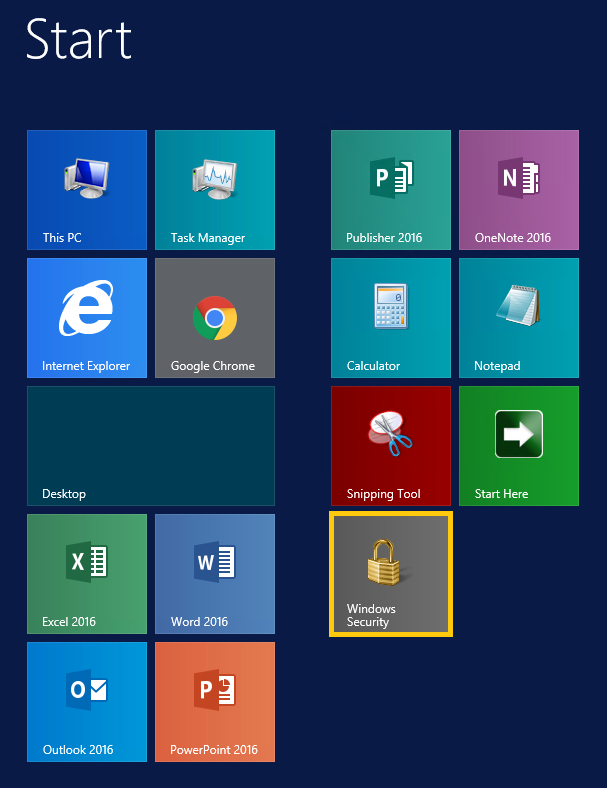Image resolution: width=607 pixels, height=788 pixels.
Task: Open Internet Explorer tile
Action: 87,318
